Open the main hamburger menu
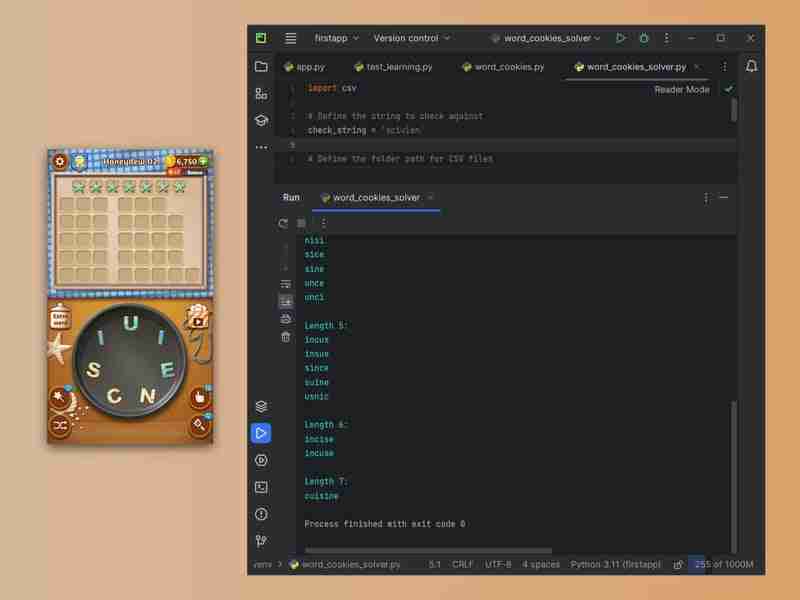This screenshot has height=600, width=800. [x=290, y=38]
